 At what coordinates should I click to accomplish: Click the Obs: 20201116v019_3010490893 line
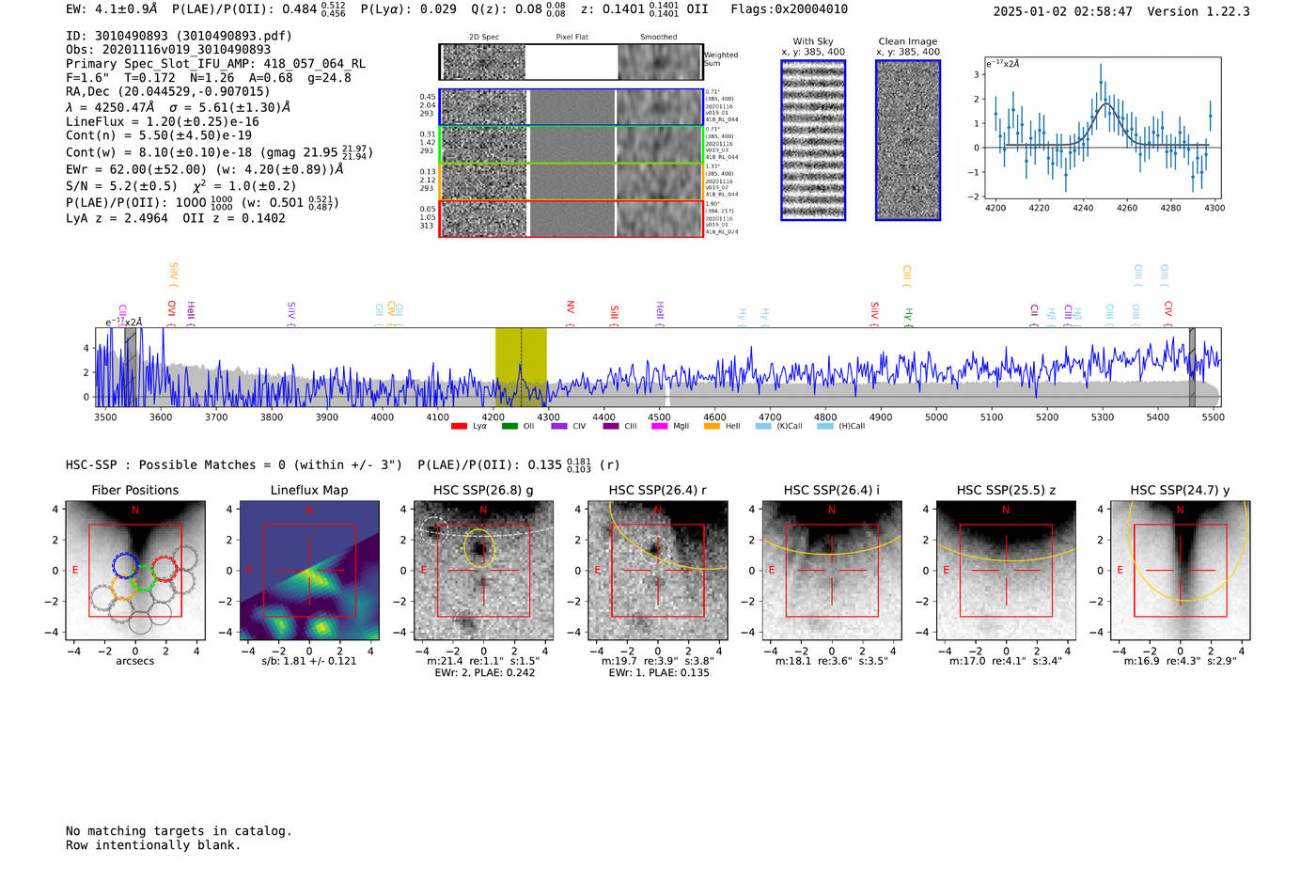[x=168, y=49]
